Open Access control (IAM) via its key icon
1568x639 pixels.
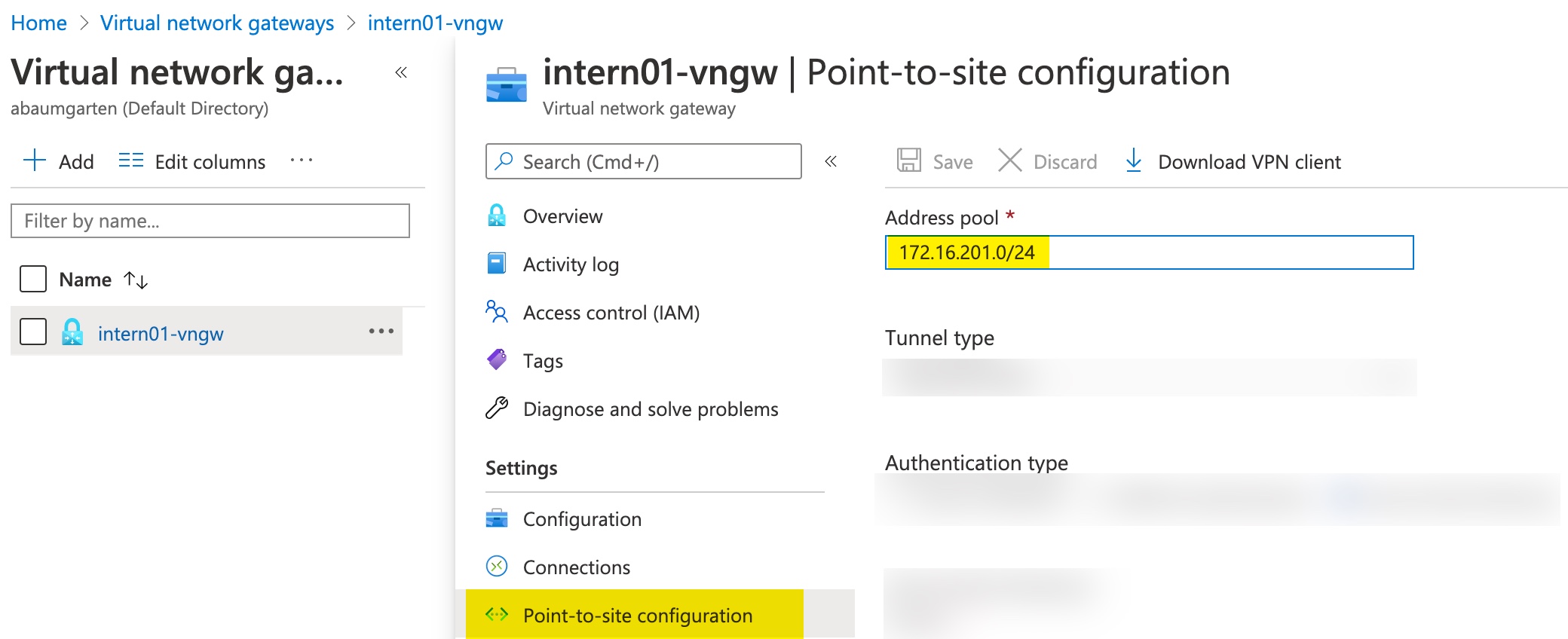(x=498, y=312)
